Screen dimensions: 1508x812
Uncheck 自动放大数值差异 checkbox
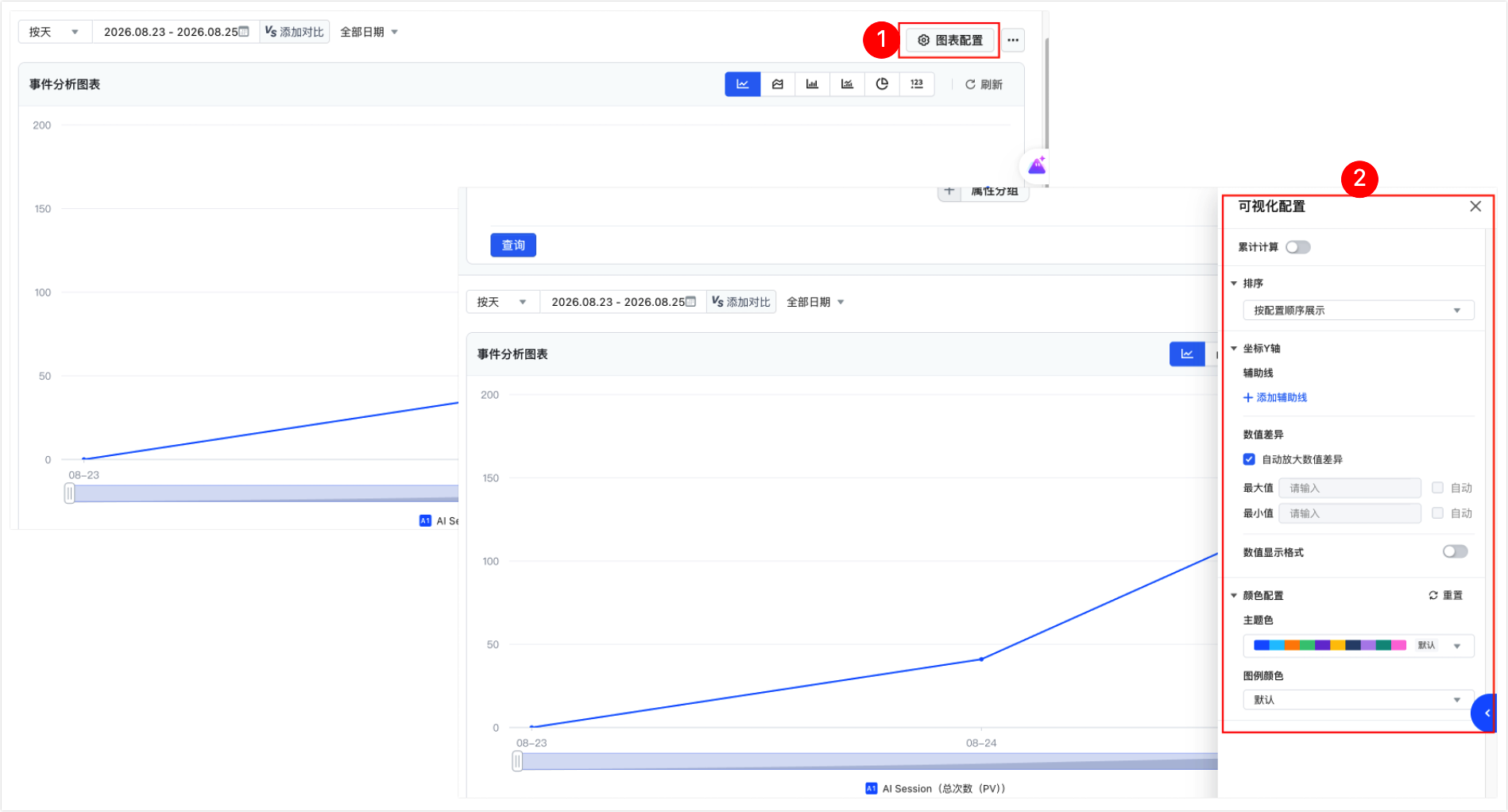(1249, 459)
